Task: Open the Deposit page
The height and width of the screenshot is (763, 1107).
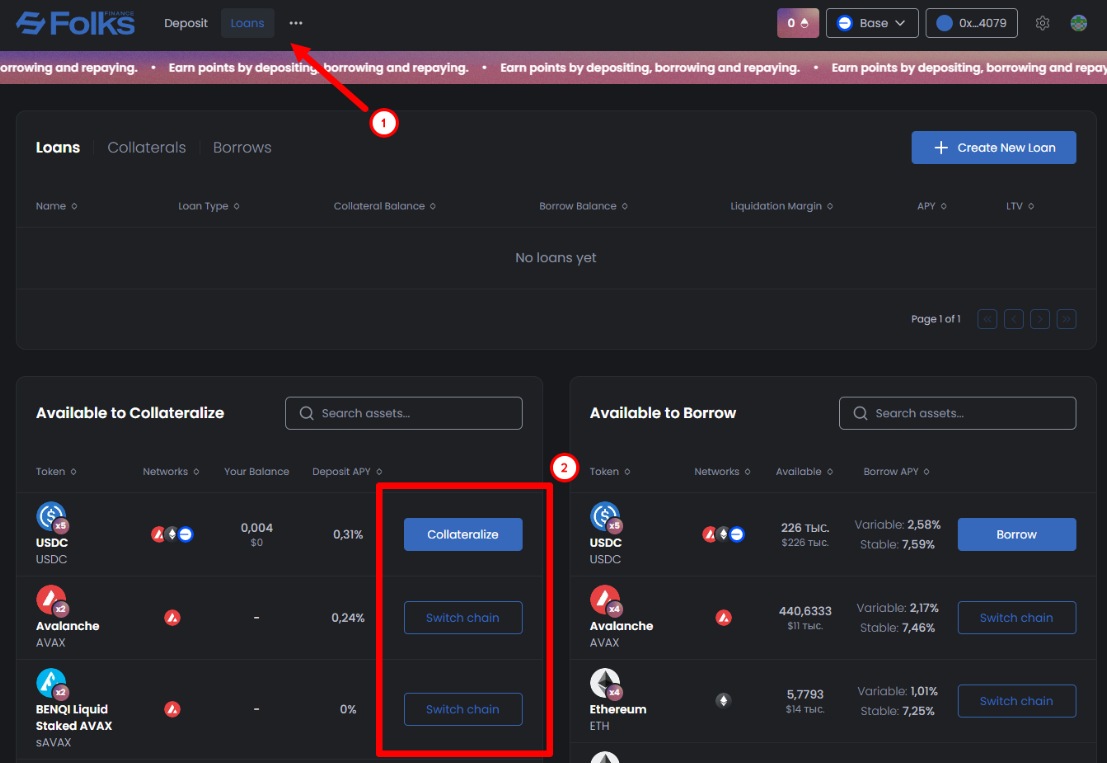Action: pos(186,23)
